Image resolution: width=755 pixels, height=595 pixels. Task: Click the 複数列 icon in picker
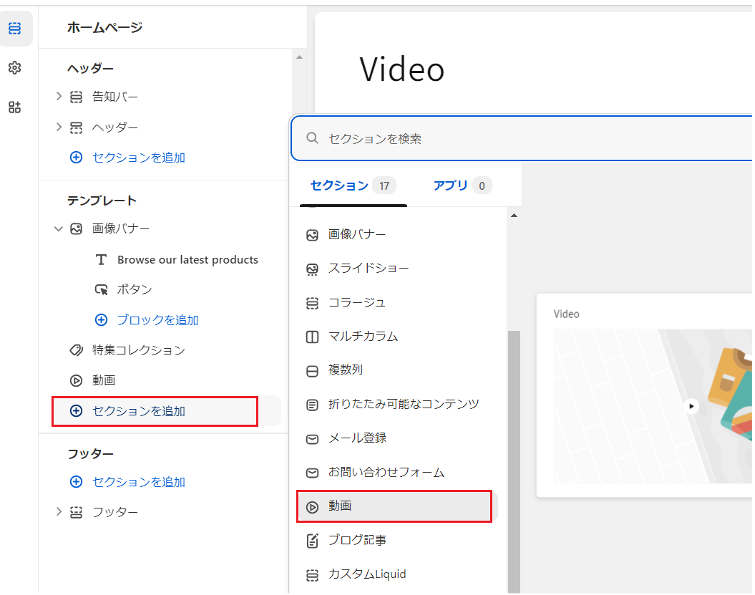click(x=312, y=371)
